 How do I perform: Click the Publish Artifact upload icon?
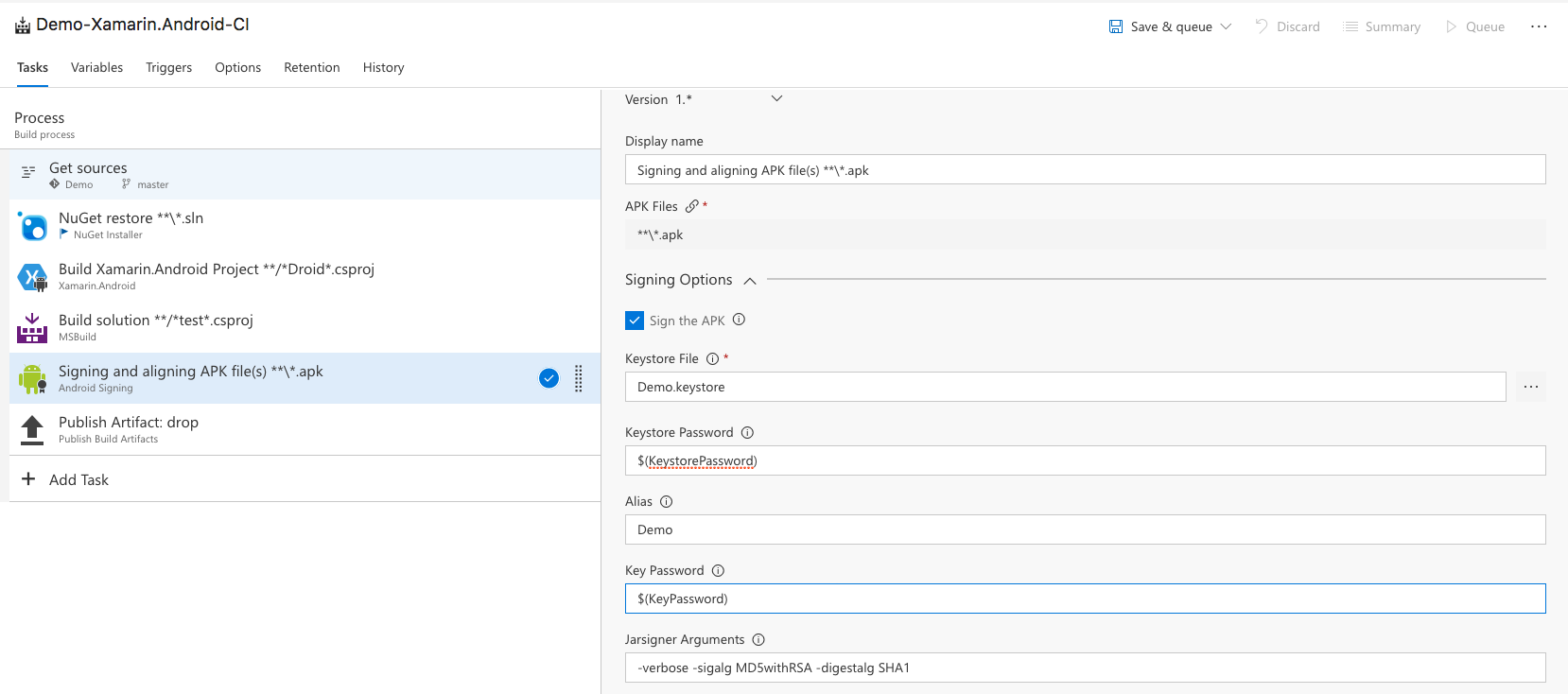point(32,430)
